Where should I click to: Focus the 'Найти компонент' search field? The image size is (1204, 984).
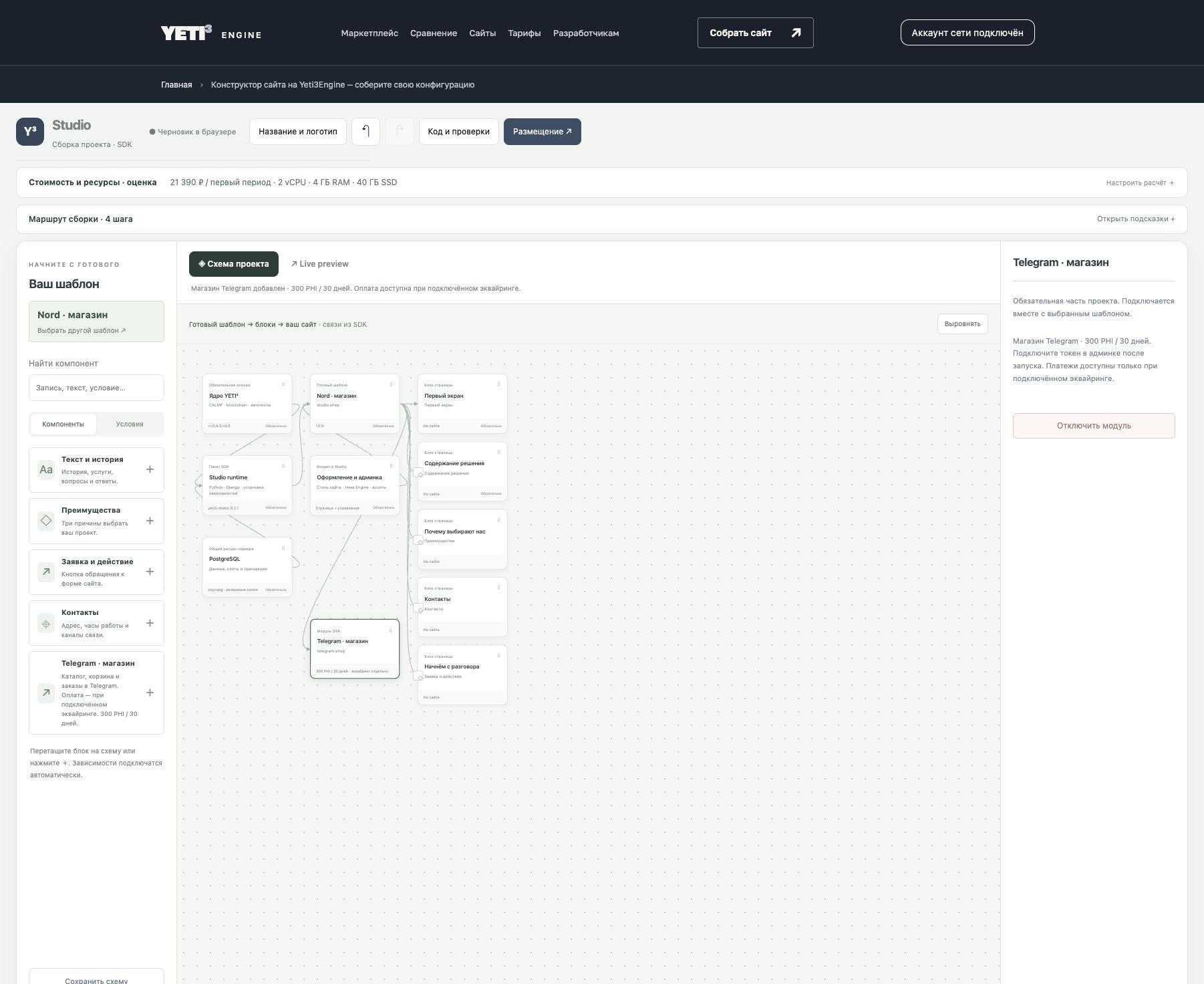[96, 388]
